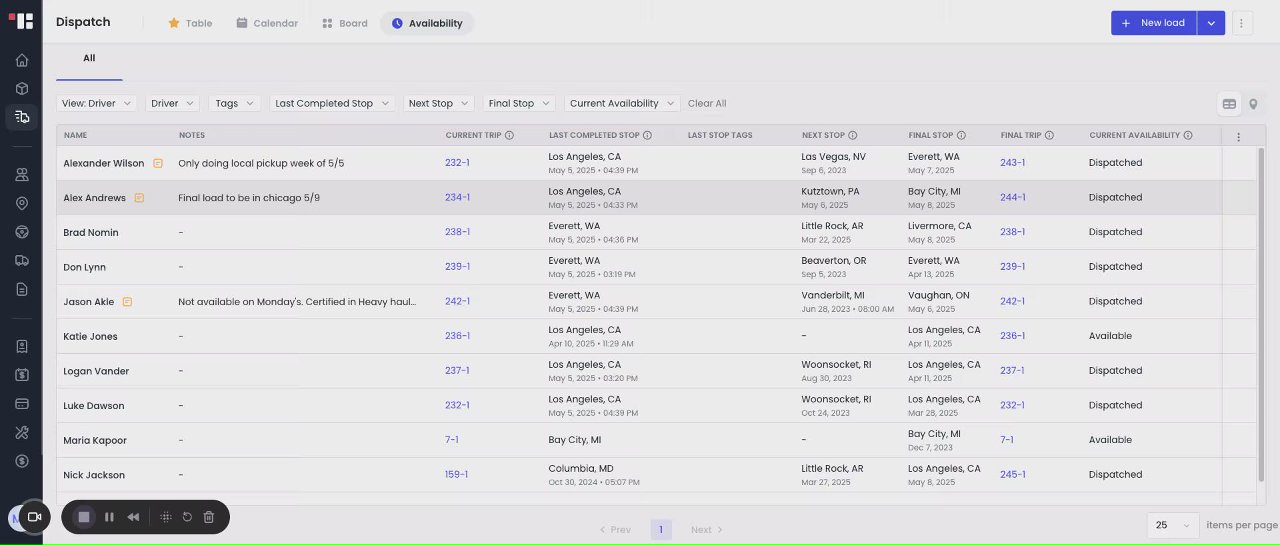Screen dimensions: 1280x545
Task: Select the Availability tab
Action: tap(427, 23)
